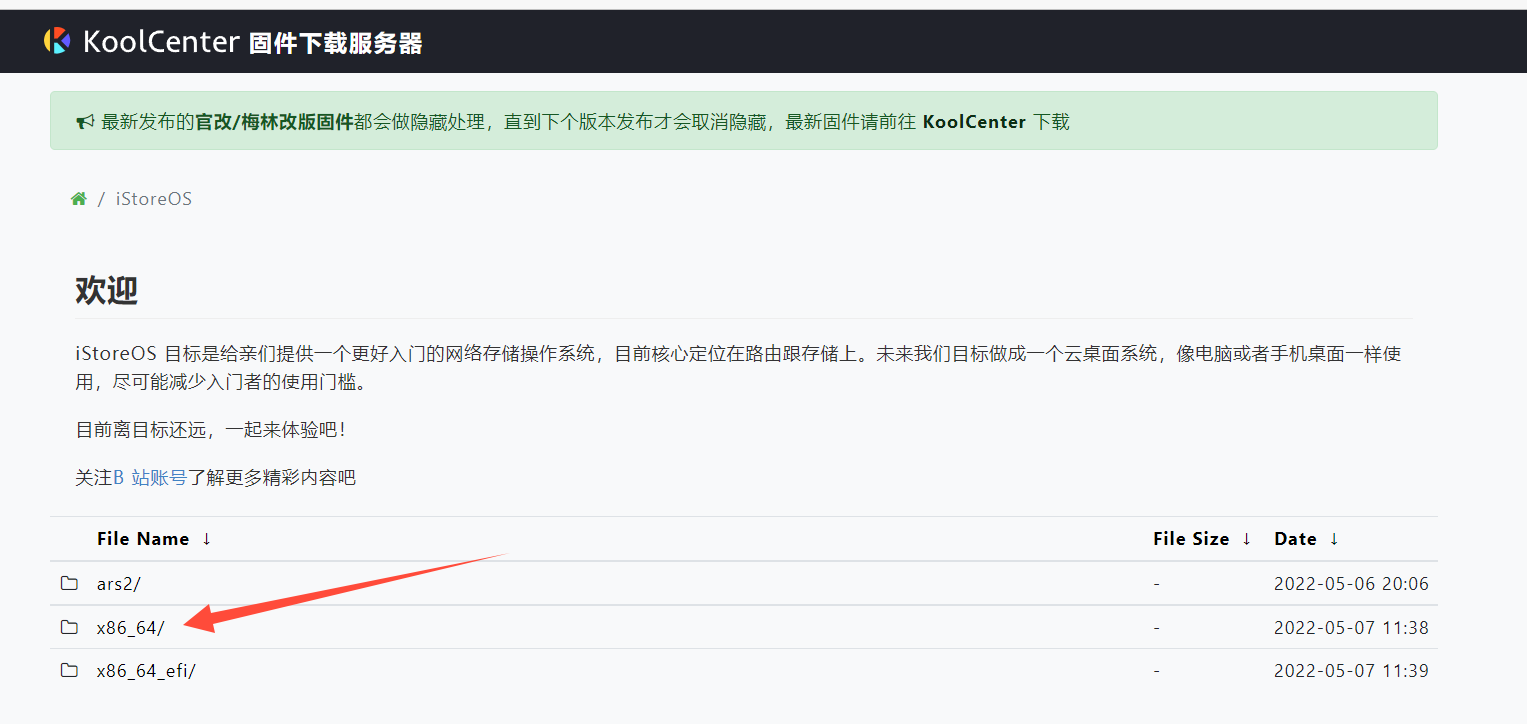Sort by File Size column header

[x=1191, y=539]
